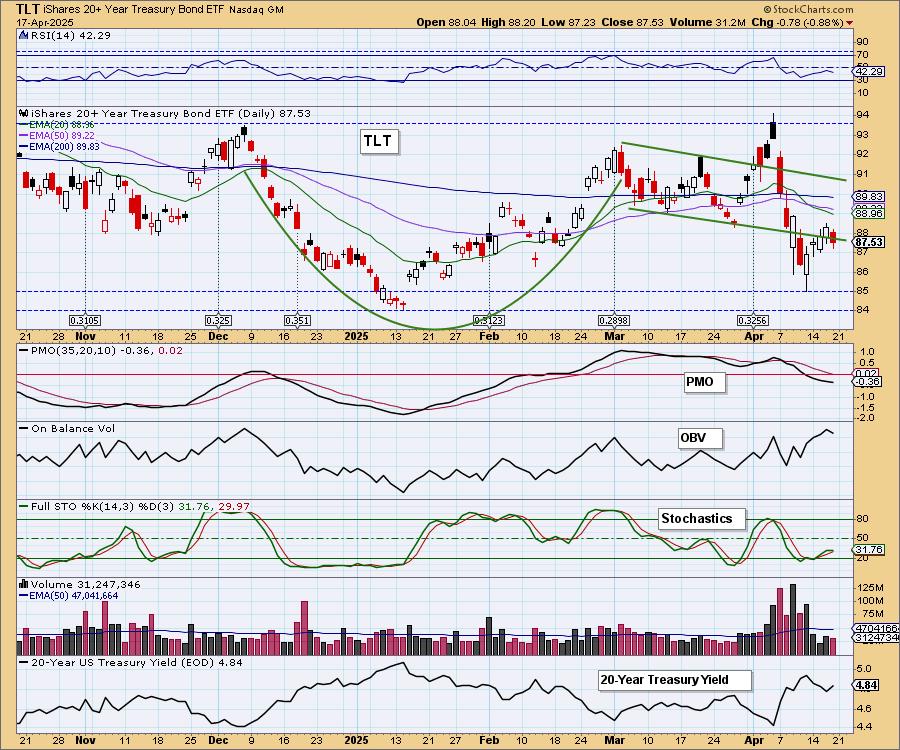
Task: Click the 0.3256 marker label near Apr
Action: (752, 320)
